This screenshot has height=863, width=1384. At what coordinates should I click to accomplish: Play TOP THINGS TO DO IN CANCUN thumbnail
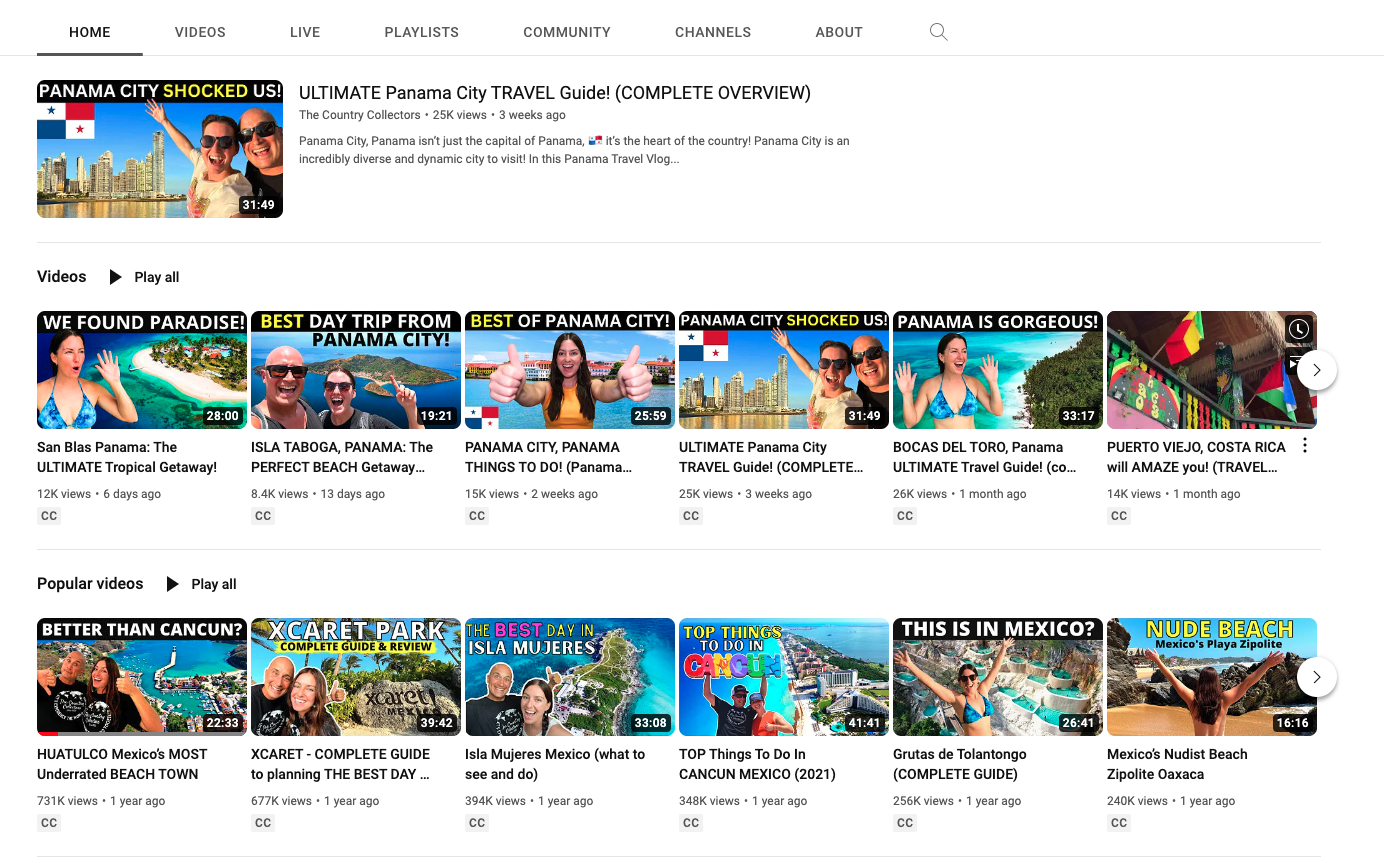pos(784,677)
